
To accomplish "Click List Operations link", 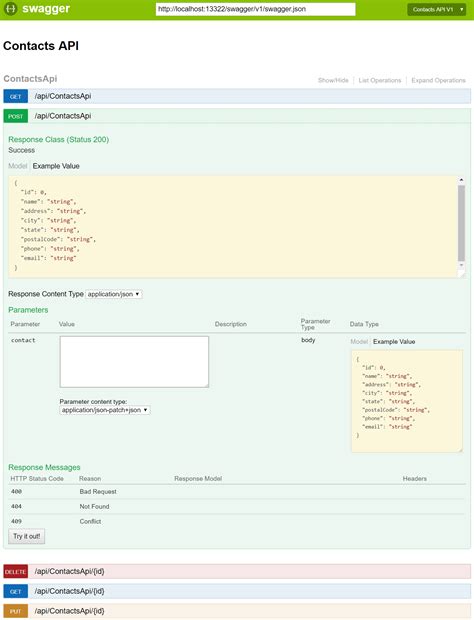I will coord(380,80).
